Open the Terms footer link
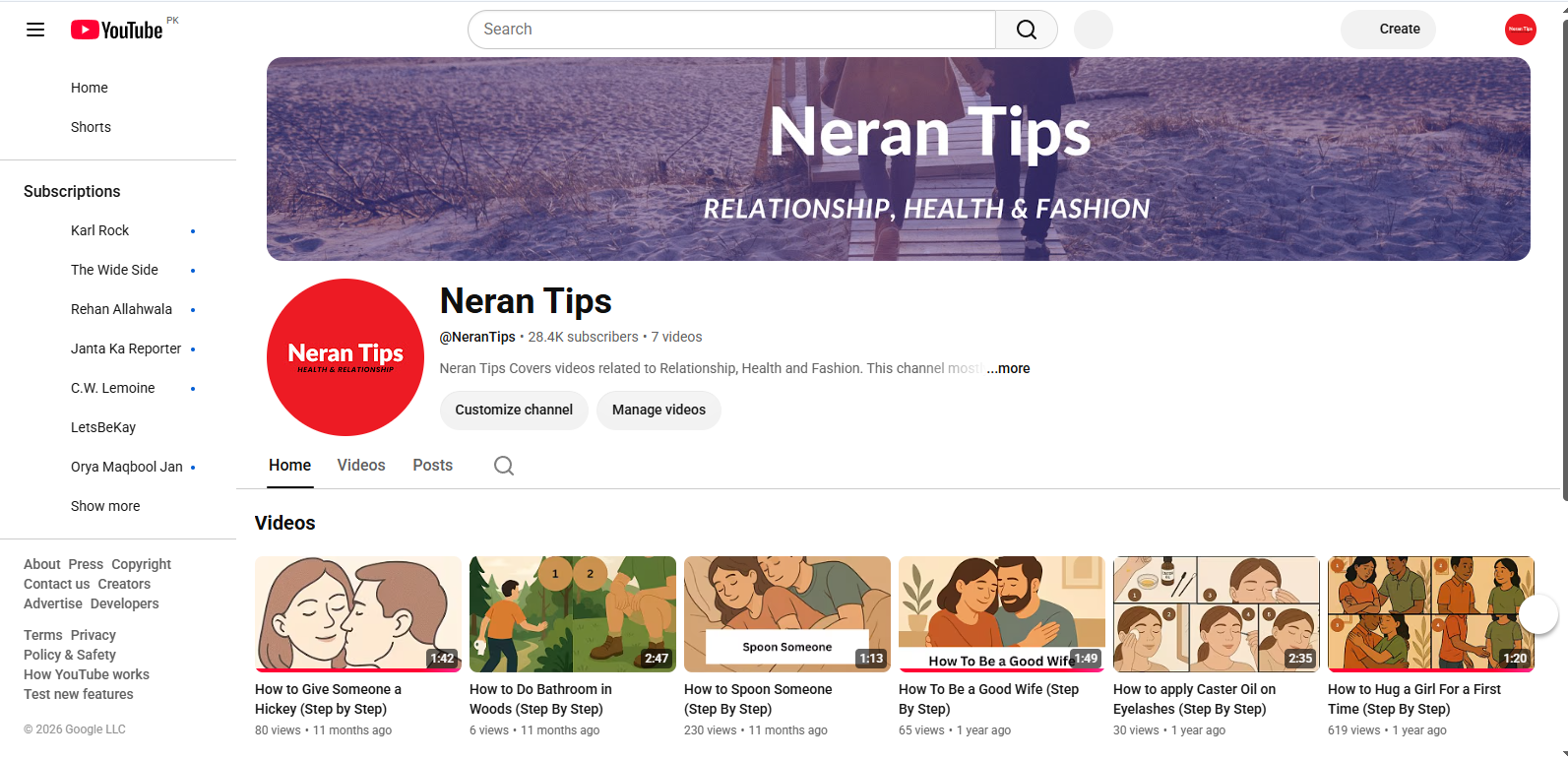The width and height of the screenshot is (1568, 760). 43,635
